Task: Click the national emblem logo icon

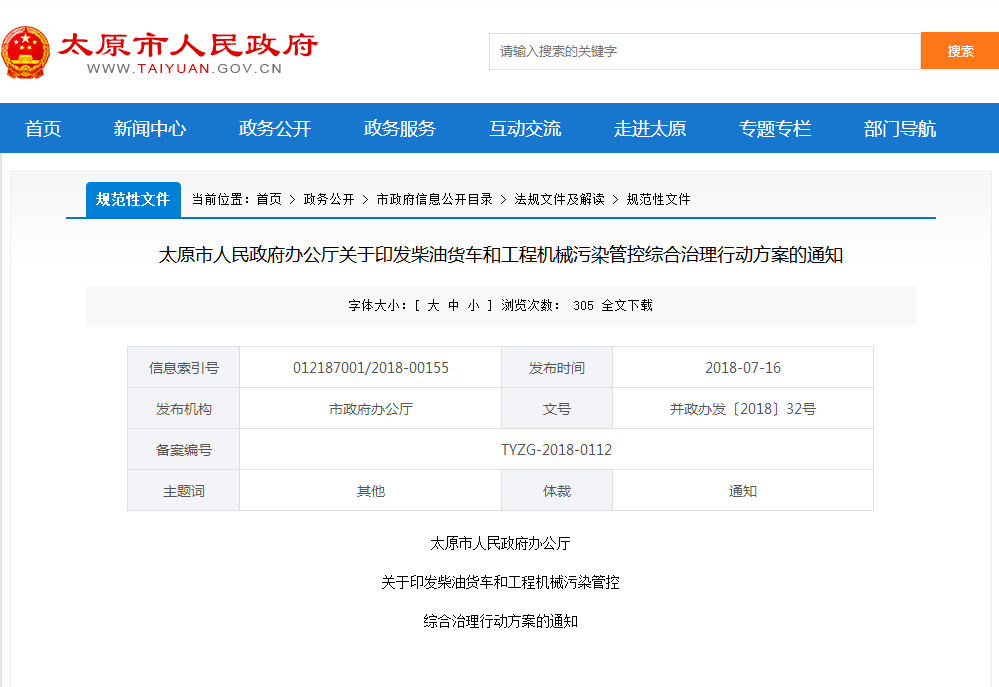Action: pyautogui.click(x=25, y=52)
